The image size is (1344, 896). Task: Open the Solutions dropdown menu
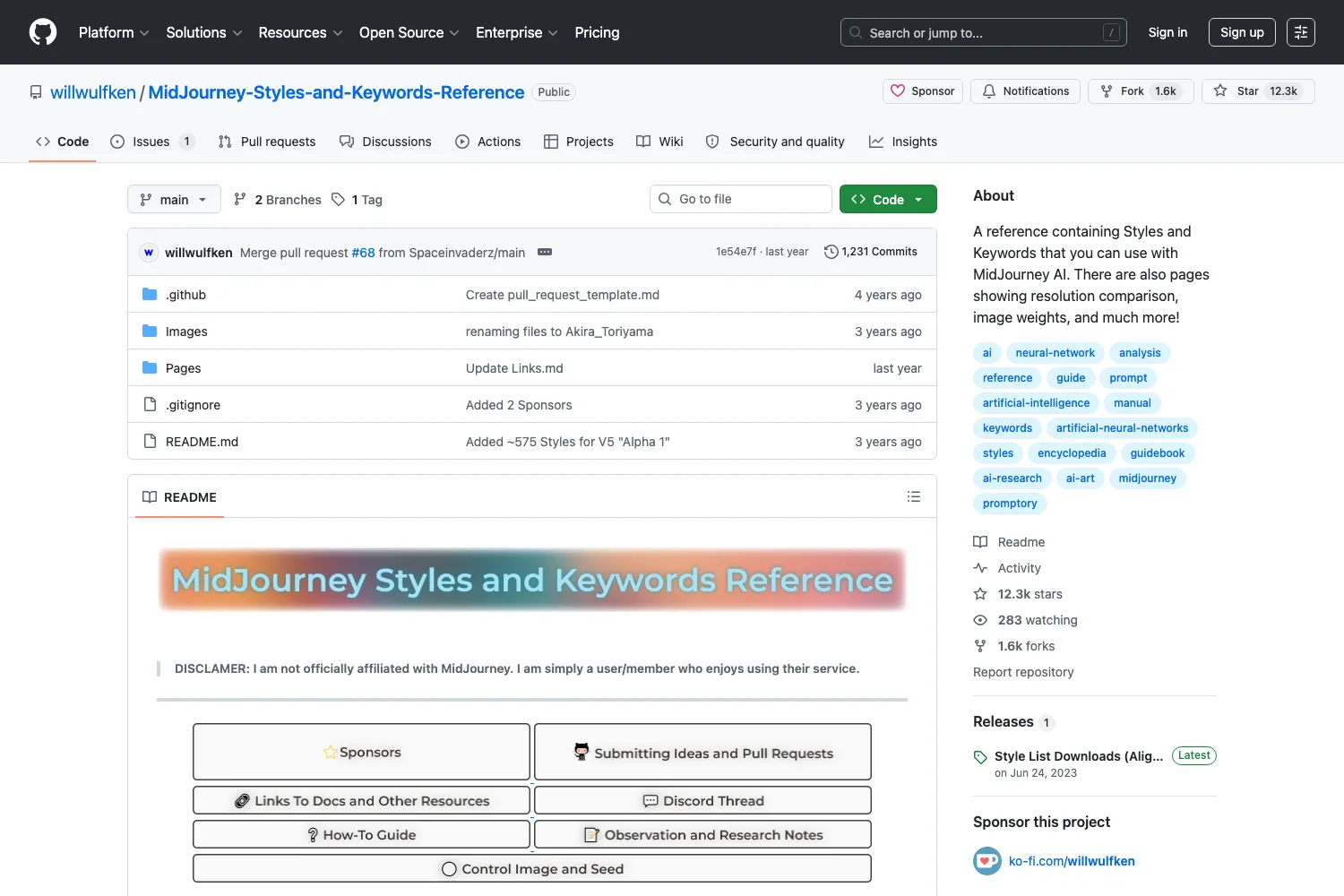(204, 32)
